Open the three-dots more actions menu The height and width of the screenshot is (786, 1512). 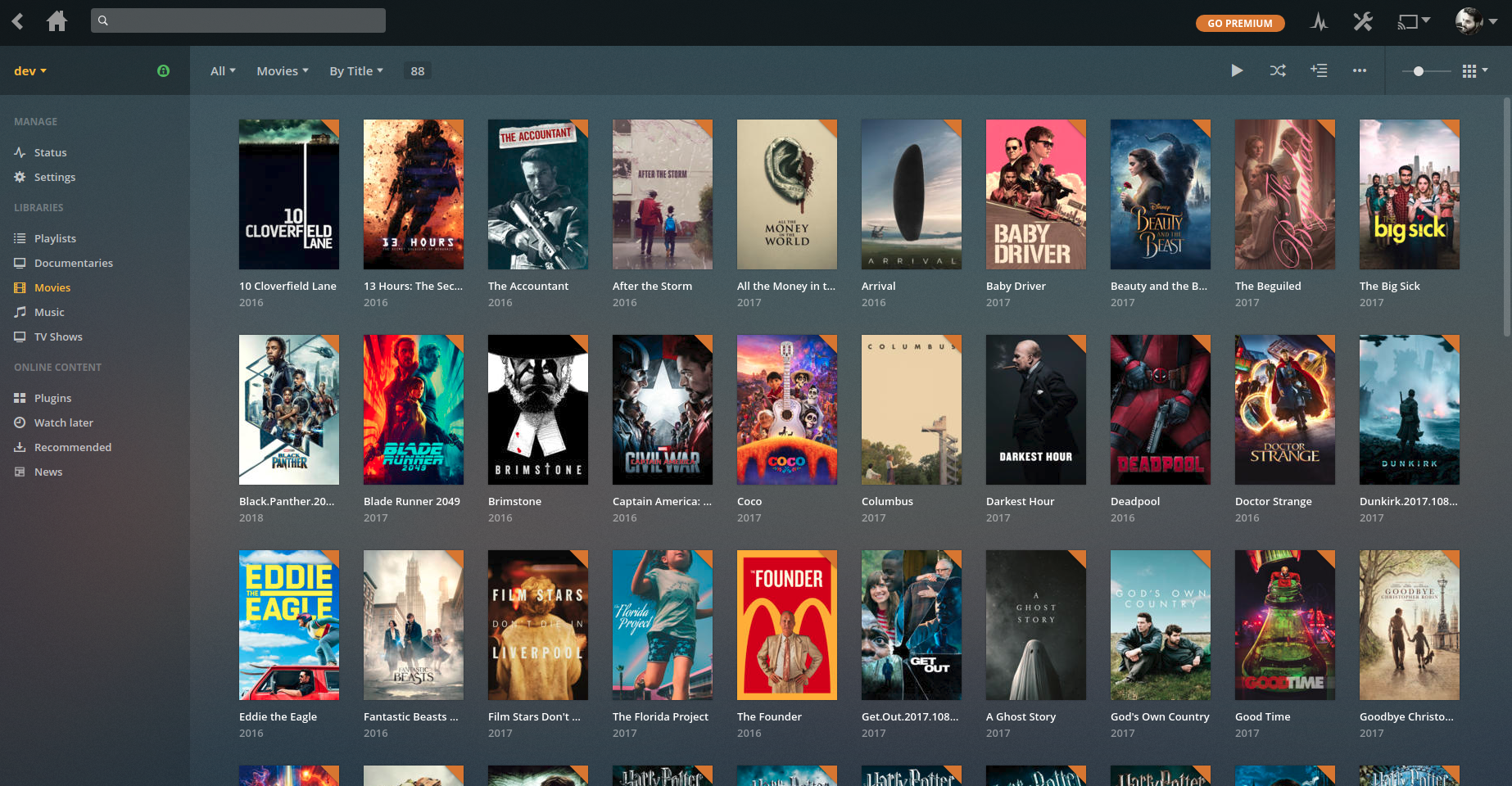click(x=1360, y=70)
